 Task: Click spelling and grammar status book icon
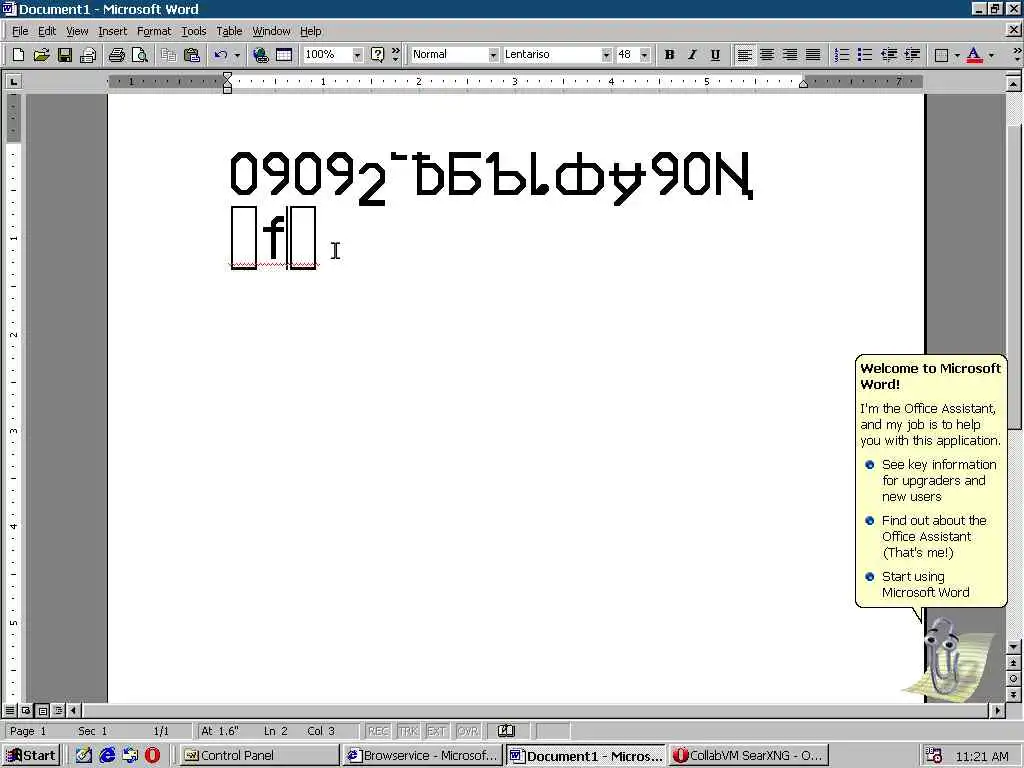click(x=506, y=731)
